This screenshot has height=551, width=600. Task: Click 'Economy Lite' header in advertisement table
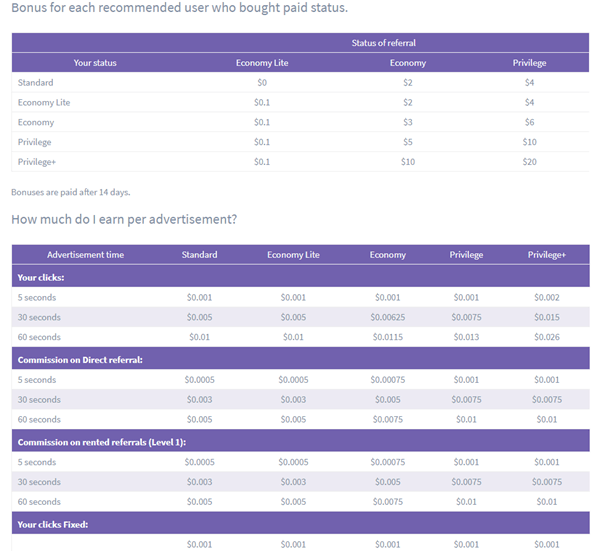293,255
